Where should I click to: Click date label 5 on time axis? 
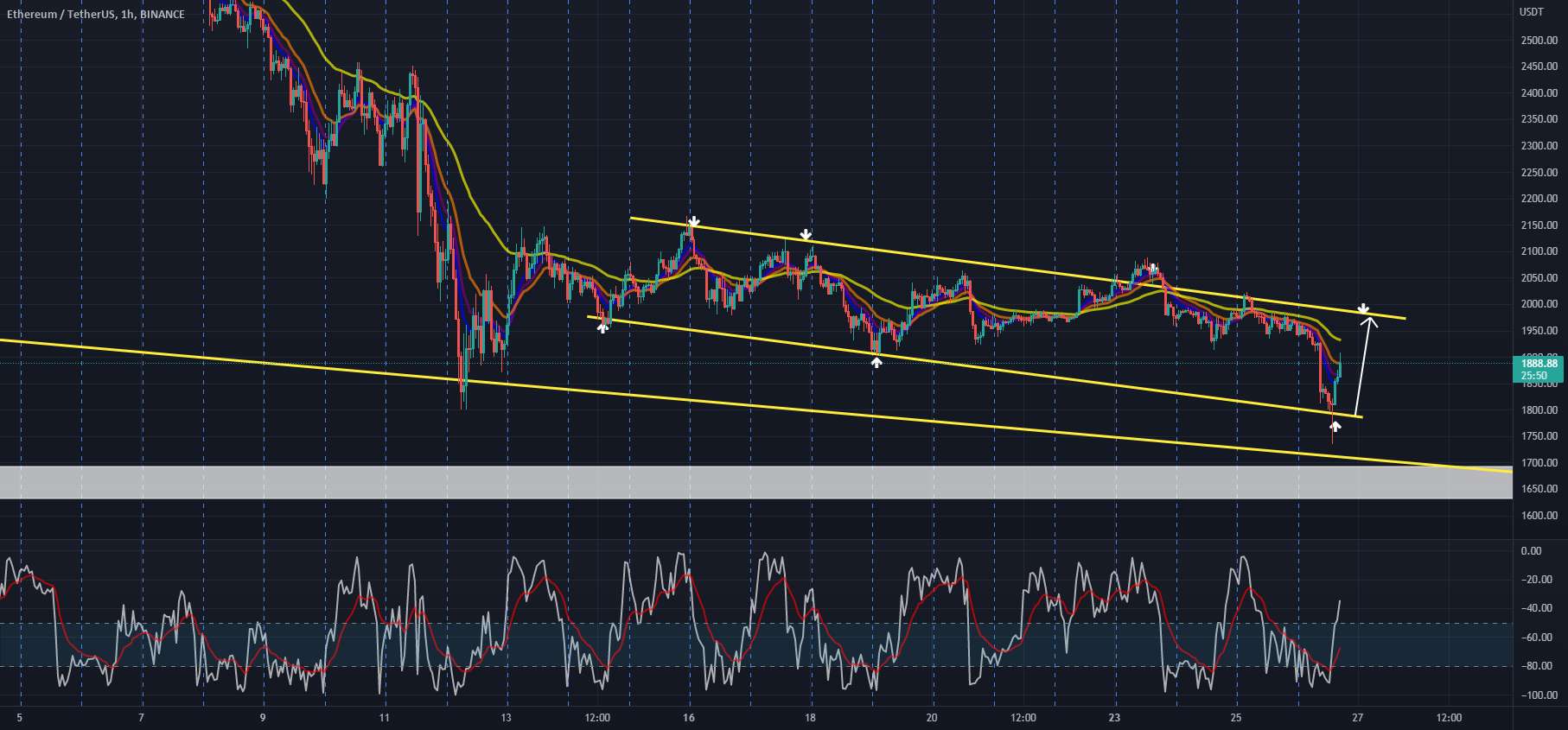19,718
